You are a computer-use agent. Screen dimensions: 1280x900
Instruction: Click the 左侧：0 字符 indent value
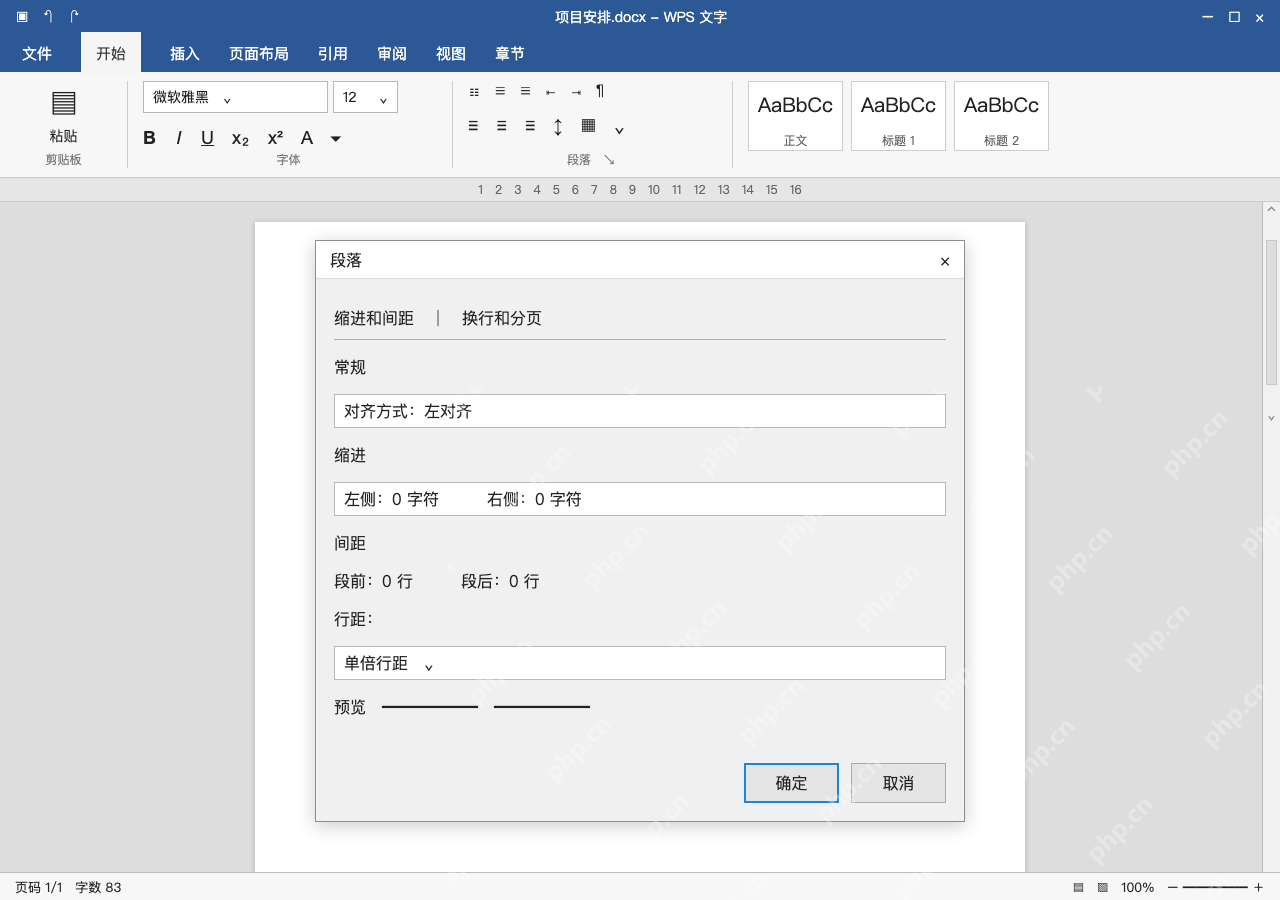pos(391,499)
